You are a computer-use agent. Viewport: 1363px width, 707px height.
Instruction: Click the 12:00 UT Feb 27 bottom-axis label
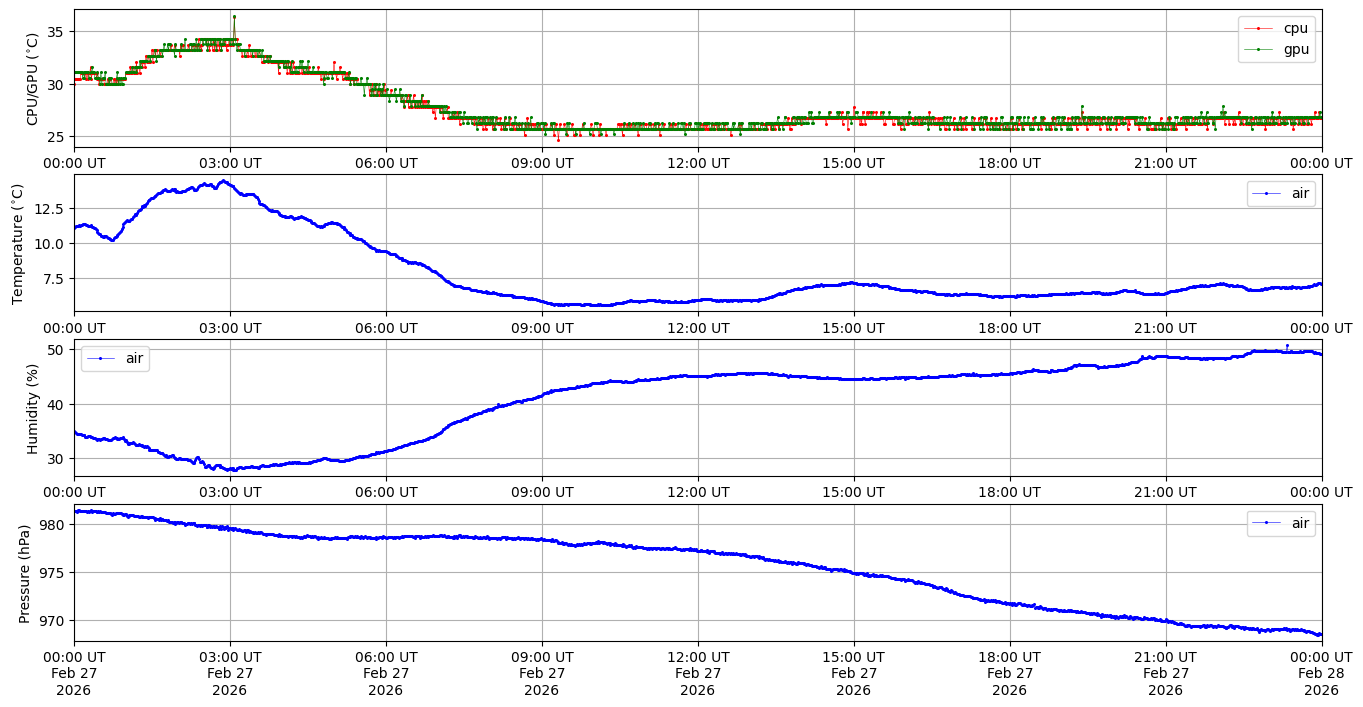(697, 673)
